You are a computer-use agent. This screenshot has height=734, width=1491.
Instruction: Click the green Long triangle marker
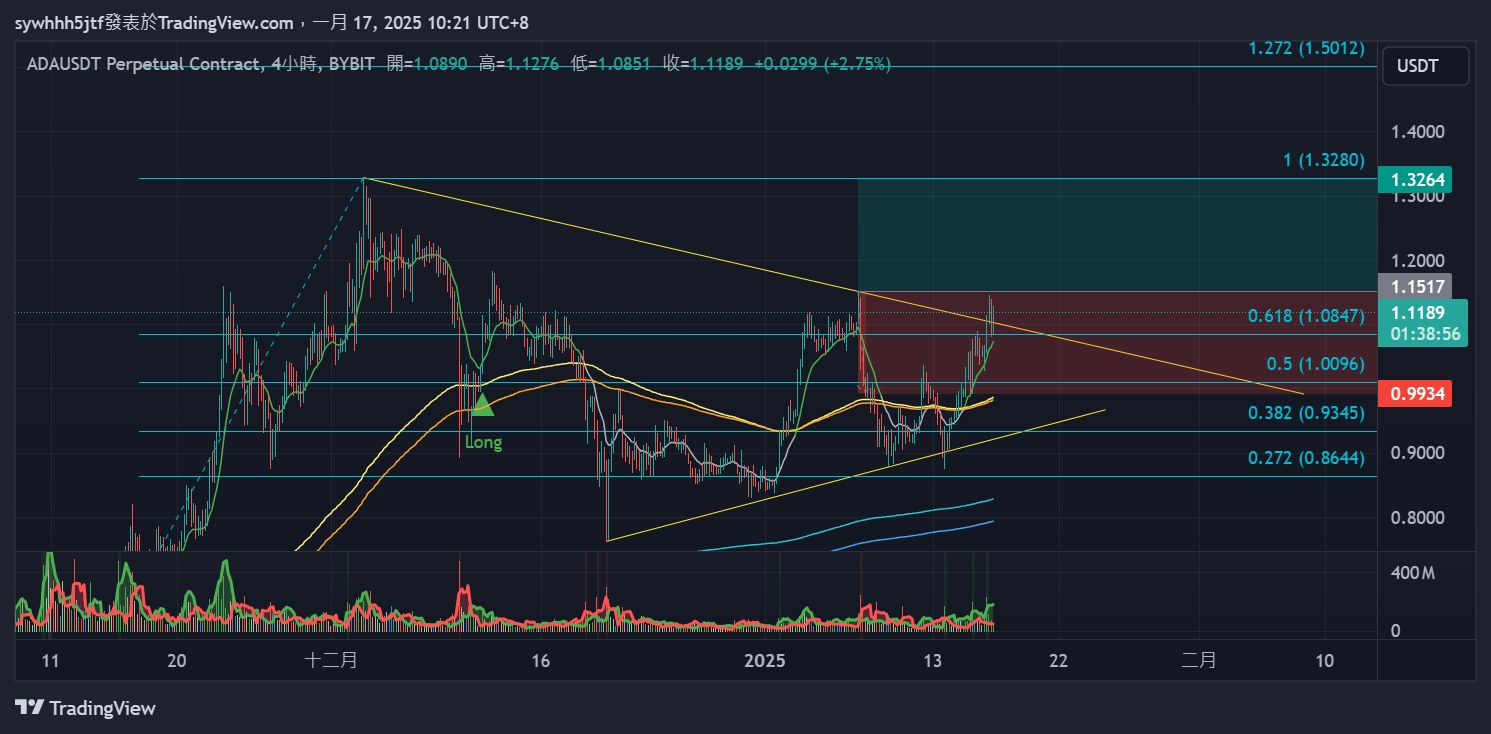pos(483,404)
